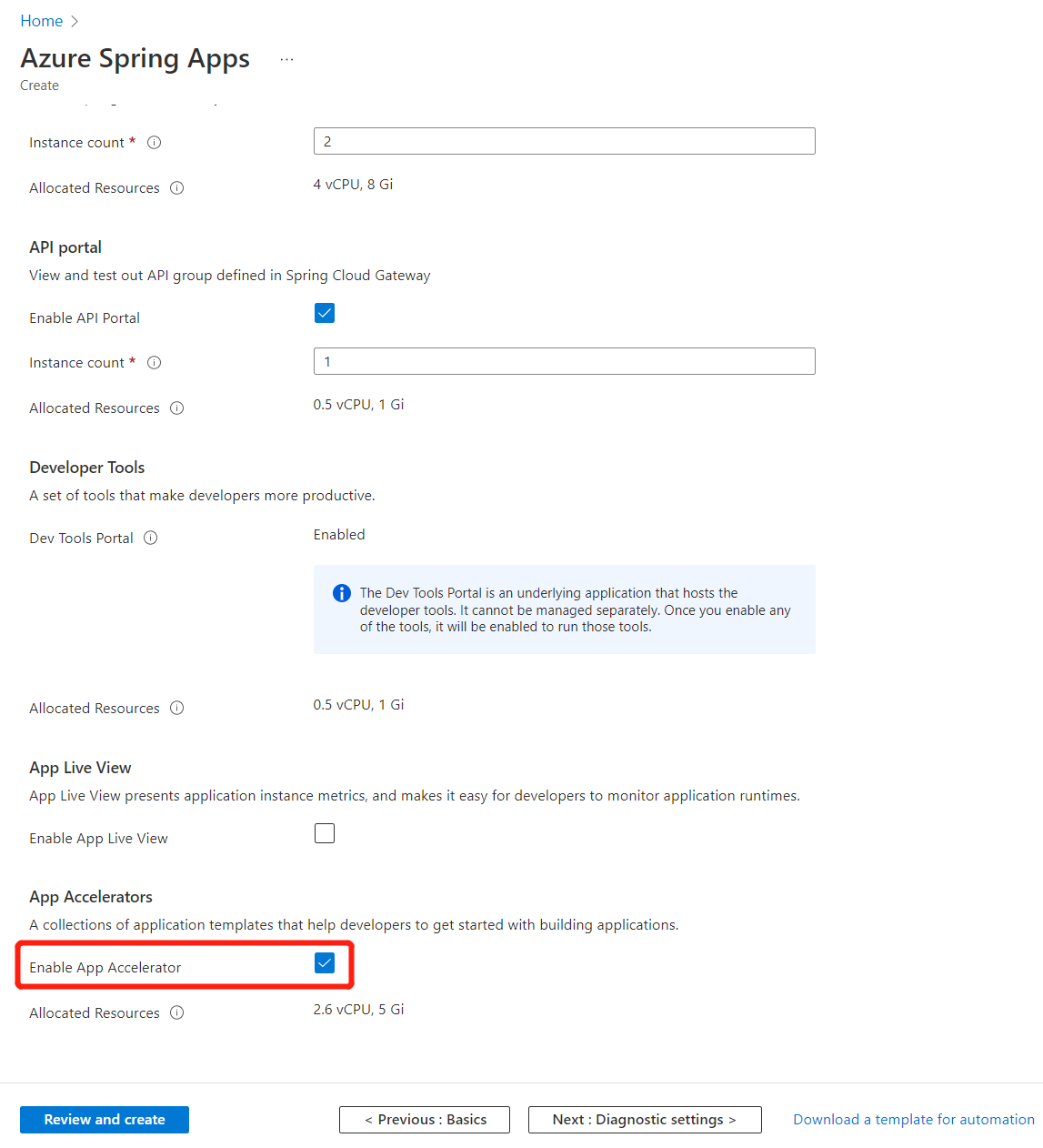Screen dimensions: 1043x1148
Task: Click the App Accelerators section heading
Action: click(x=91, y=897)
